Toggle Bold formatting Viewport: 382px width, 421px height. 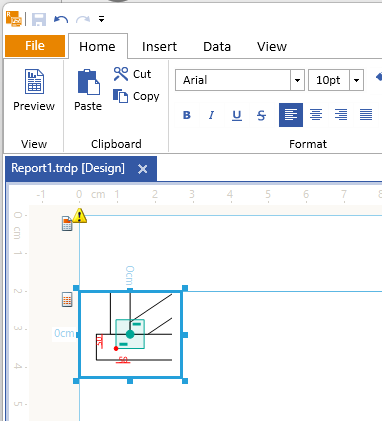pyautogui.click(x=187, y=115)
